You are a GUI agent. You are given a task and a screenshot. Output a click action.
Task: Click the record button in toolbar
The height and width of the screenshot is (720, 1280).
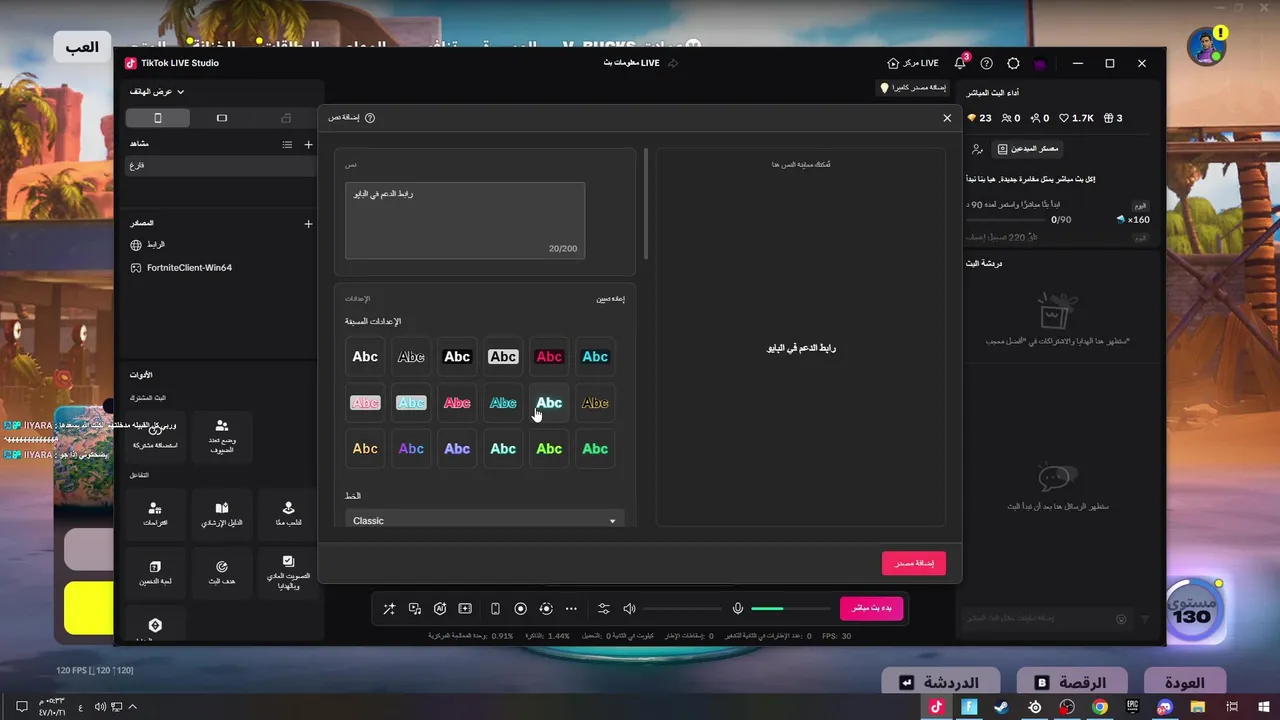pyautogui.click(x=520, y=608)
